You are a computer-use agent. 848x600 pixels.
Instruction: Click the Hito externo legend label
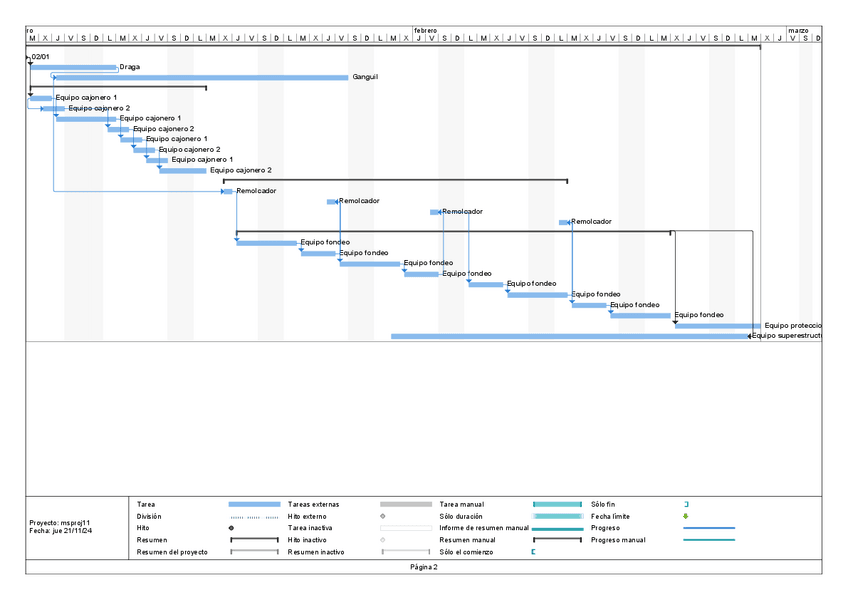pyautogui.click(x=307, y=516)
